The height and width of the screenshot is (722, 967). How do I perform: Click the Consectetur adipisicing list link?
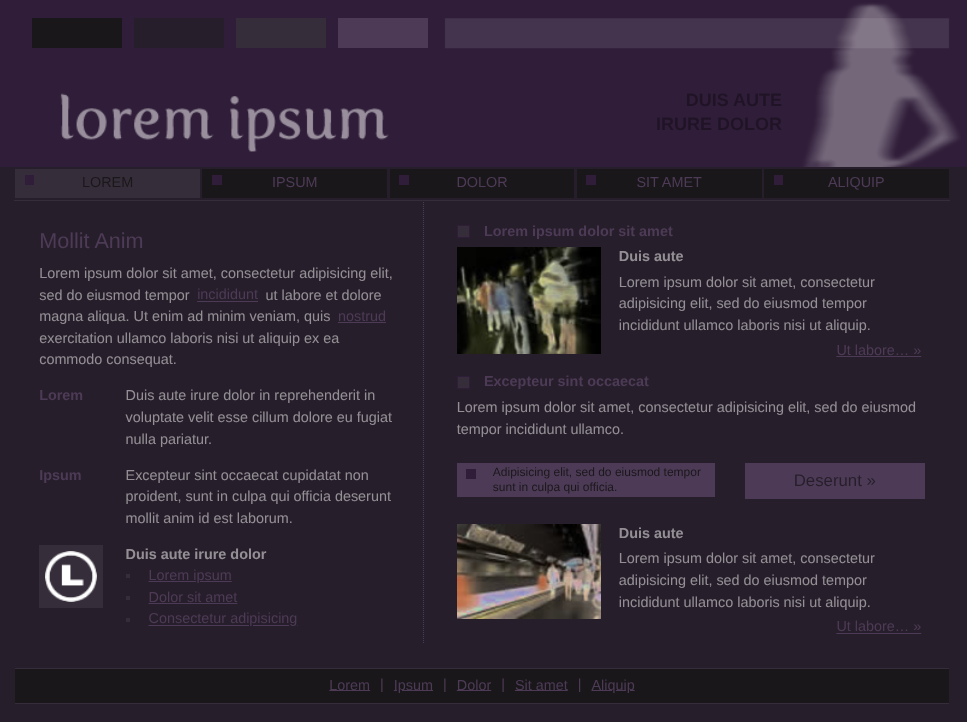222,618
